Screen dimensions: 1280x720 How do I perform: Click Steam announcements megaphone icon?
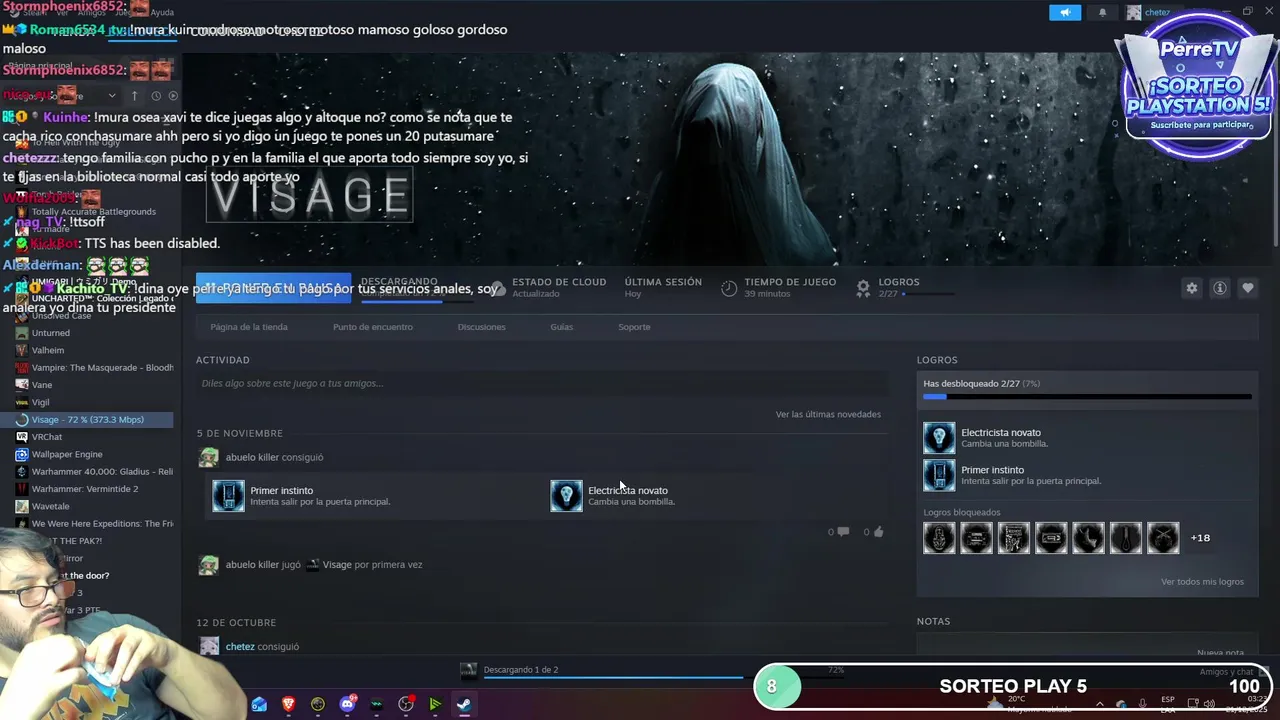coord(1065,12)
